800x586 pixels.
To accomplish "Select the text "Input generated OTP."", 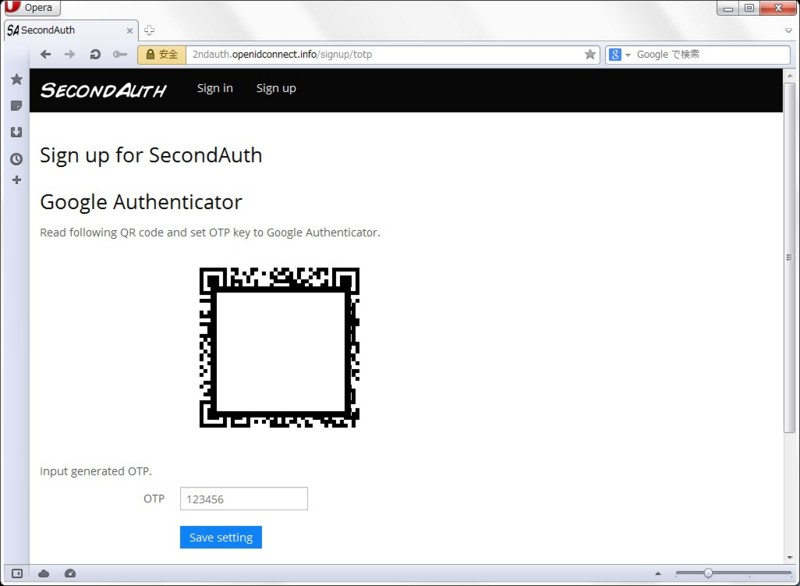I will [96, 471].
